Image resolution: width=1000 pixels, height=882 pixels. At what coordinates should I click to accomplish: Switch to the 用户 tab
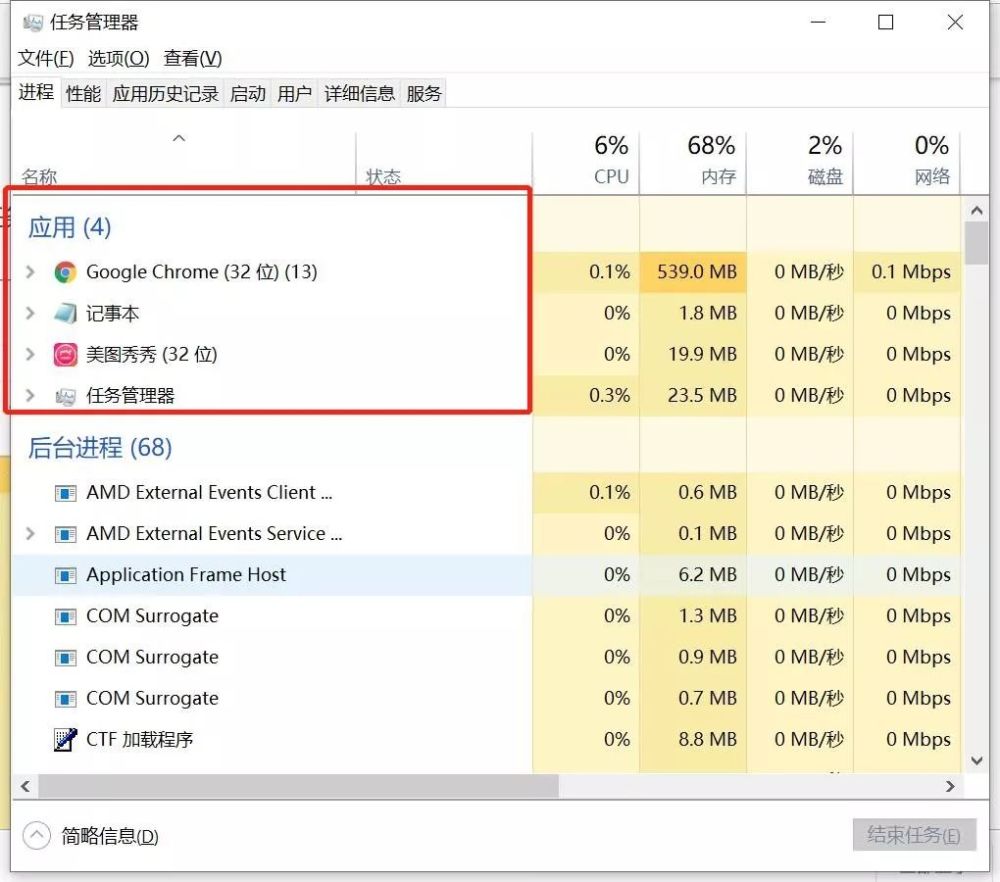[x=294, y=94]
